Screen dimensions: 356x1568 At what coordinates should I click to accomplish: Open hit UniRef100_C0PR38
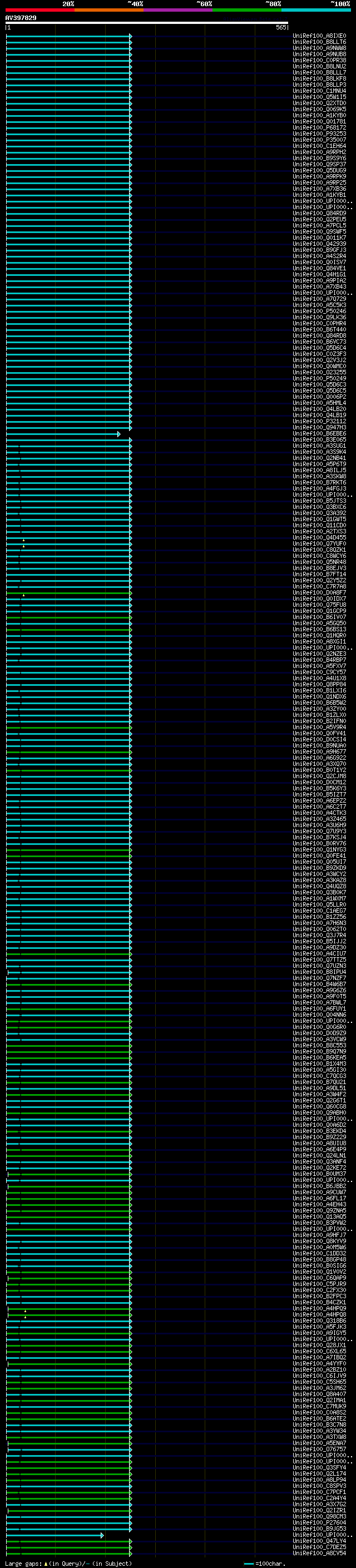pyautogui.click(x=319, y=60)
